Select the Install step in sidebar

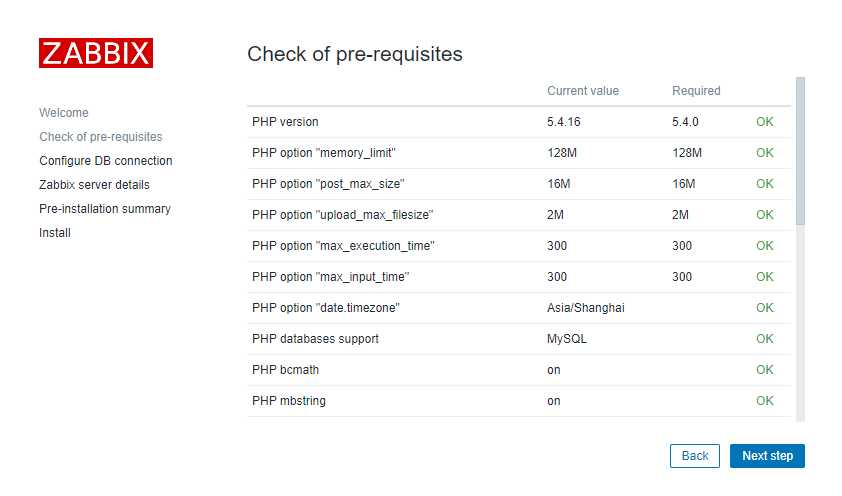click(55, 232)
